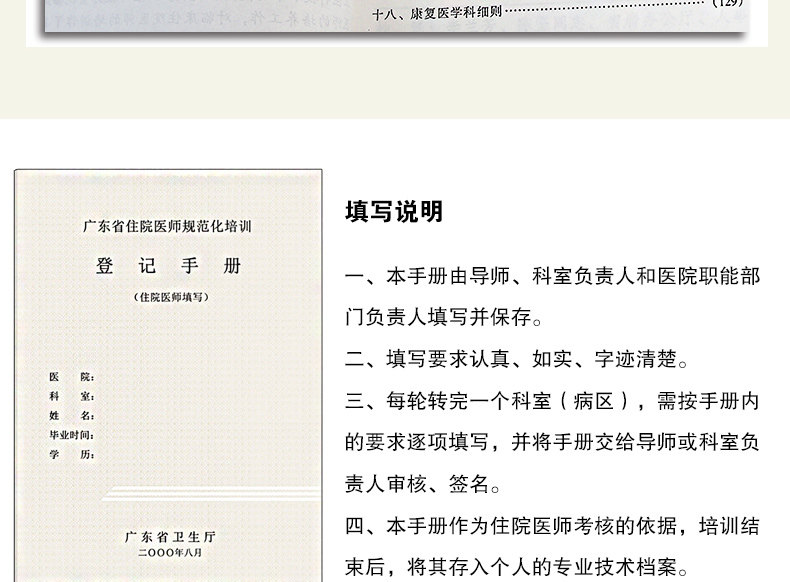This screenshot has width=790, height=582.
Task: Click the 二〇〇〇年八月 date text
Action: tap(170, 553)
